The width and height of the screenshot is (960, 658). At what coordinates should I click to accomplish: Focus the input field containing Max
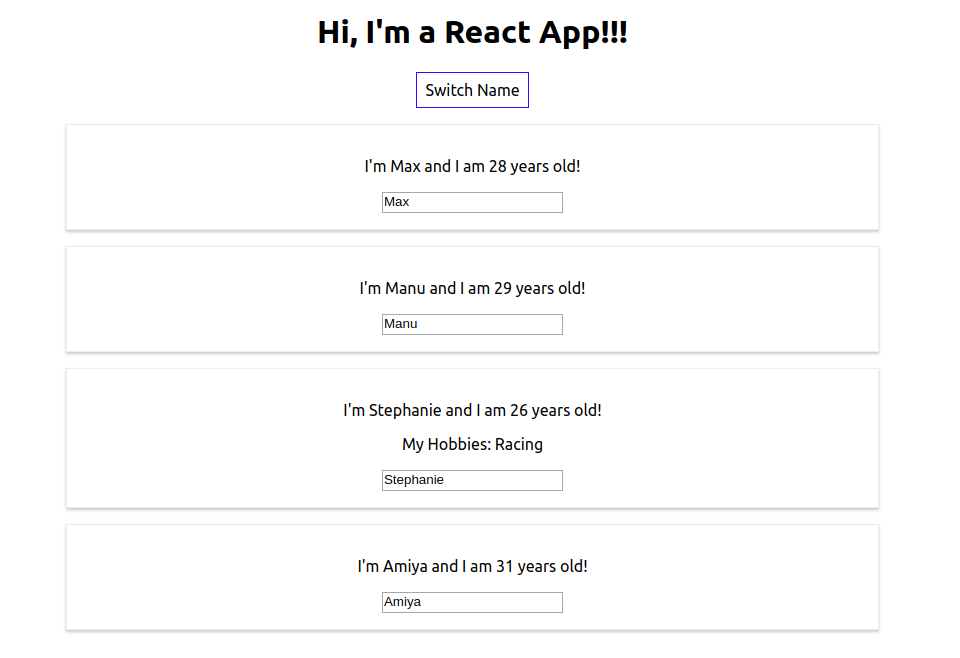472,202
